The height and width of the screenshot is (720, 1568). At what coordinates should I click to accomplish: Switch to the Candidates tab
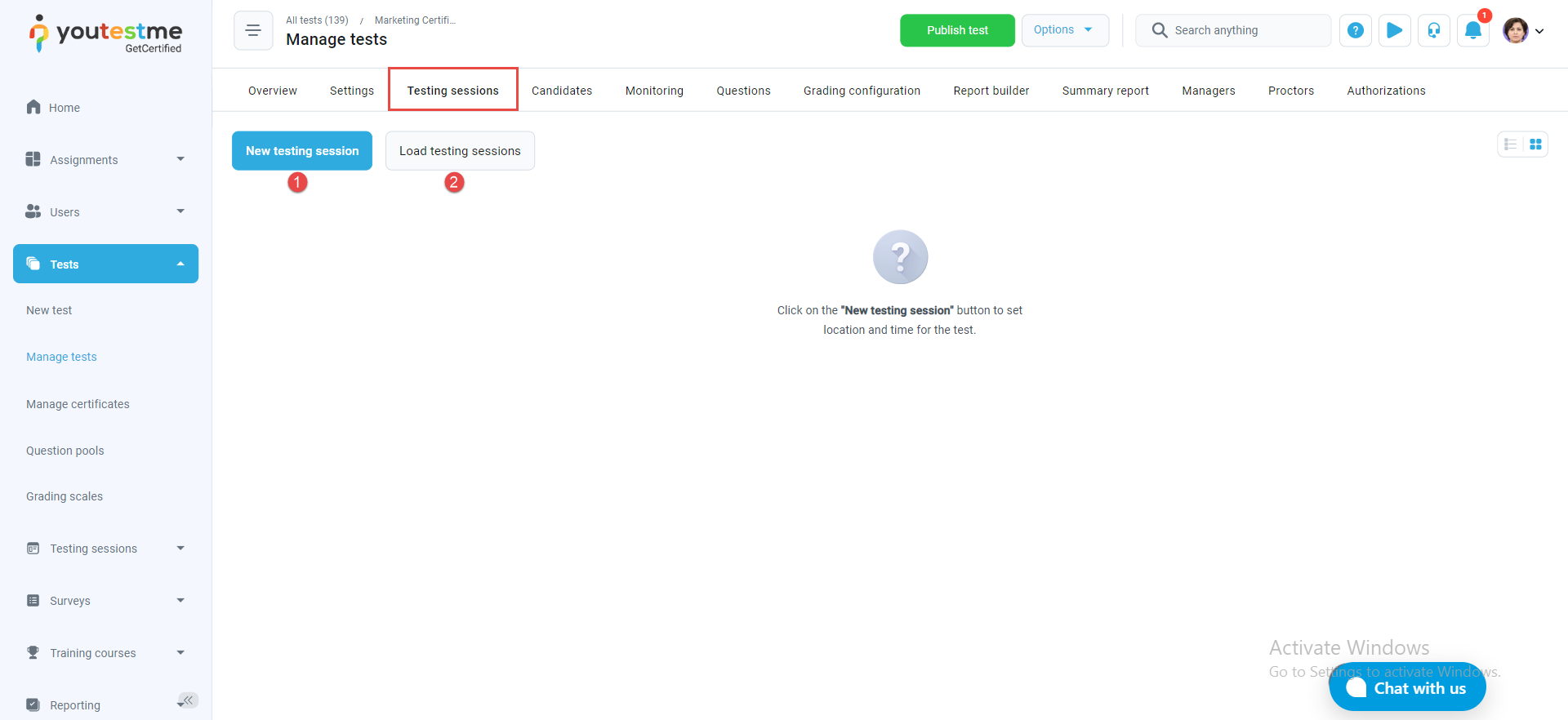pyautogui.click(x=562, y=91)
